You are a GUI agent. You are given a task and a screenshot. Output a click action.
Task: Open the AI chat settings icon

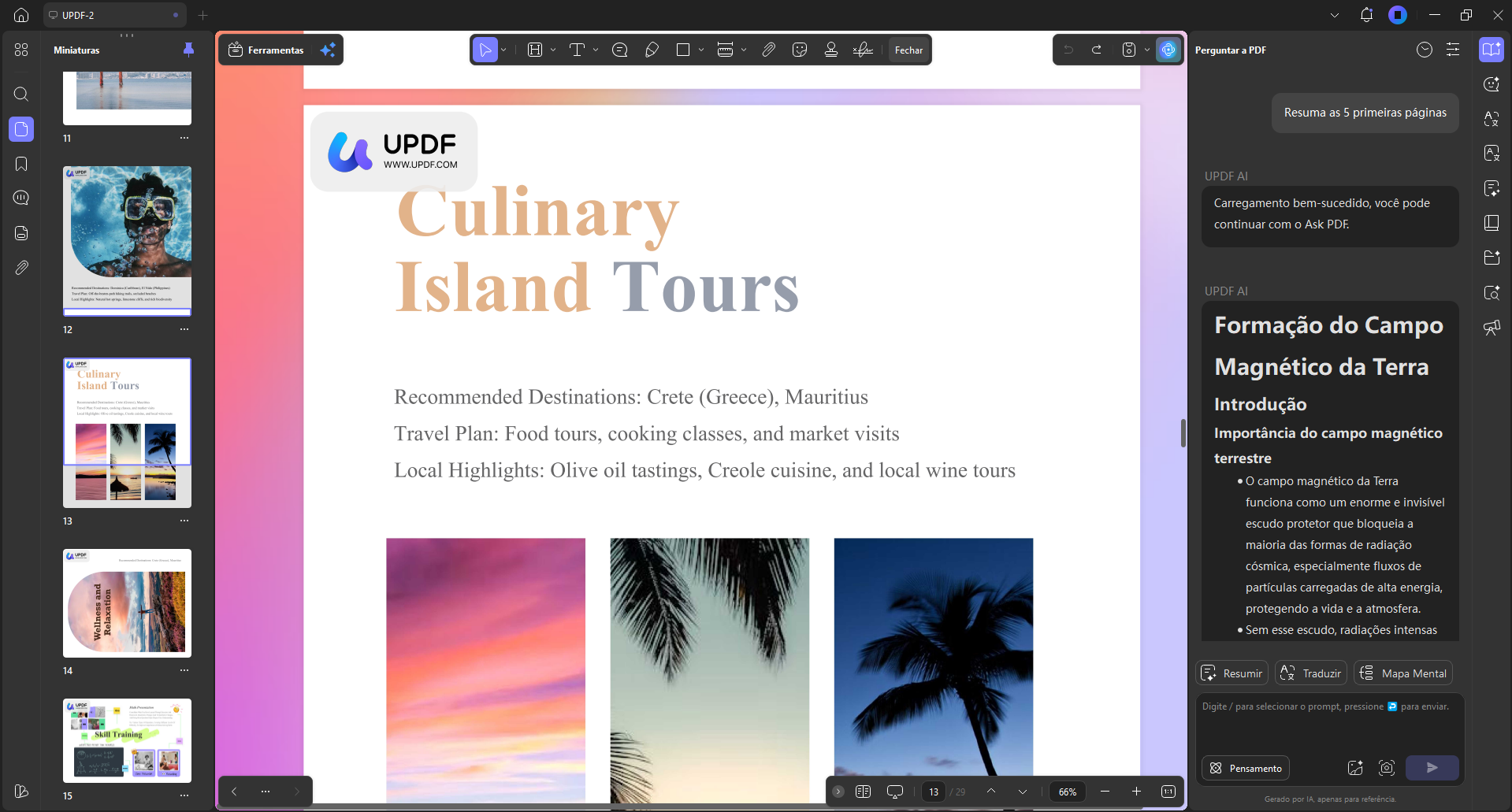point(1453,50)
